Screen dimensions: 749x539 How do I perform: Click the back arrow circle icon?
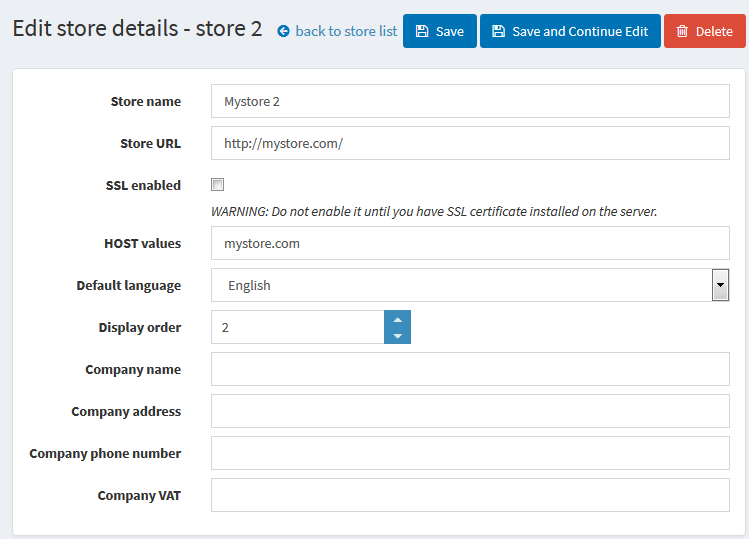pos(283,31)
